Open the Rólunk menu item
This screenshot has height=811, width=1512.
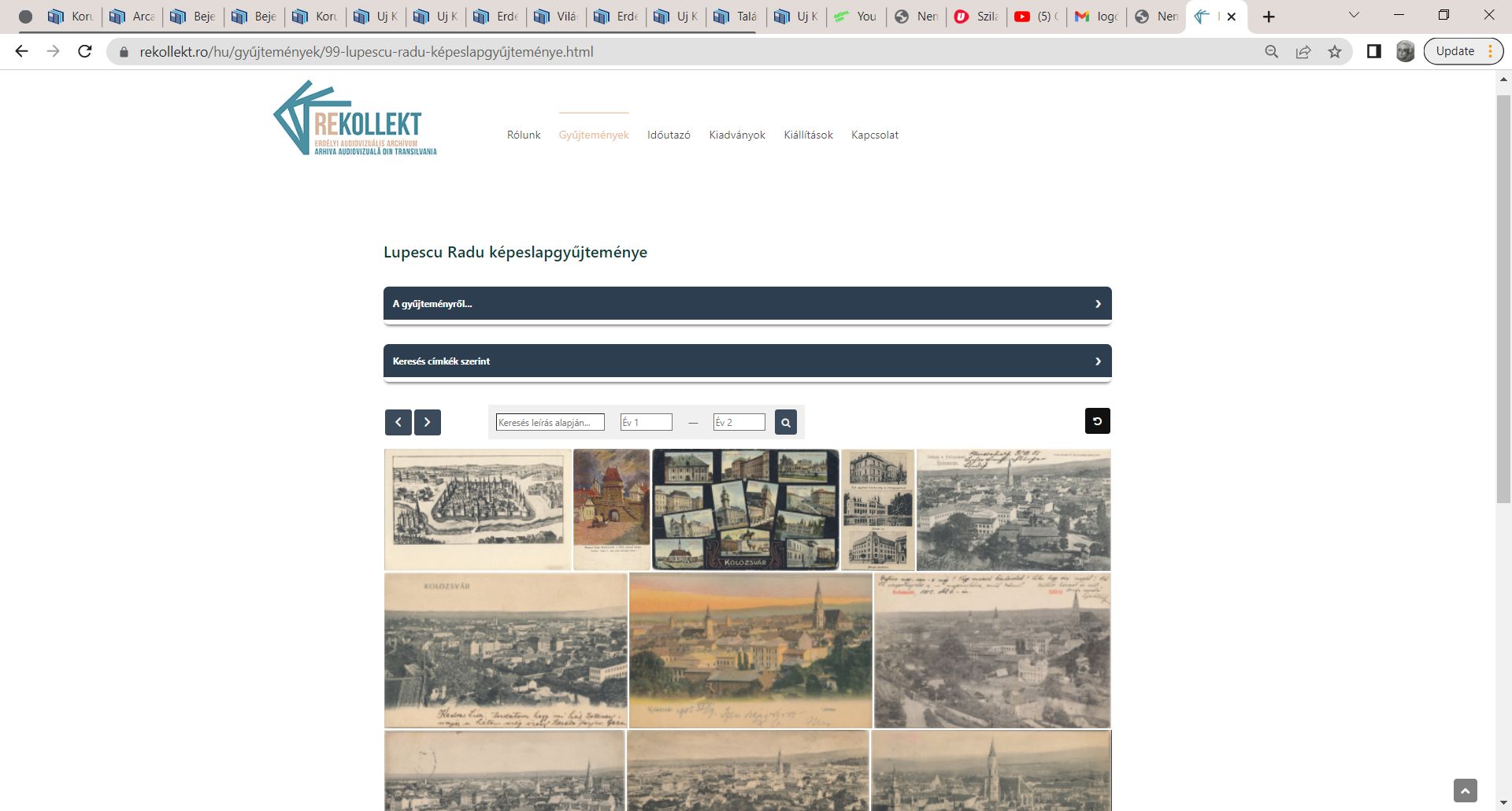(x=524, y=135)
